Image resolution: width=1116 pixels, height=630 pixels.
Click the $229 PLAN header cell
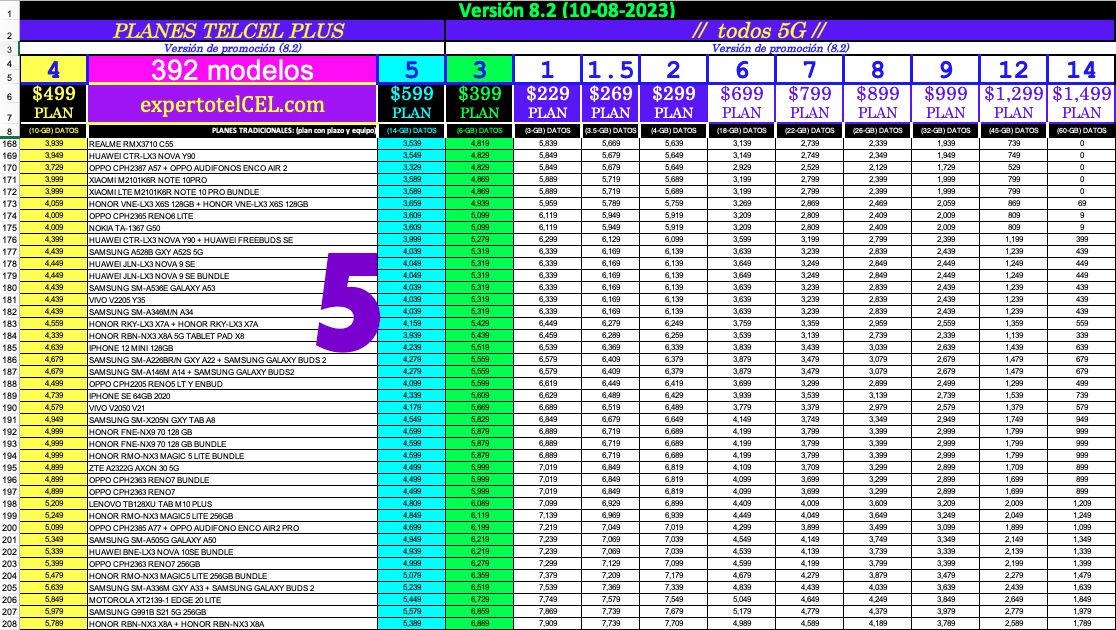point(547,104)
